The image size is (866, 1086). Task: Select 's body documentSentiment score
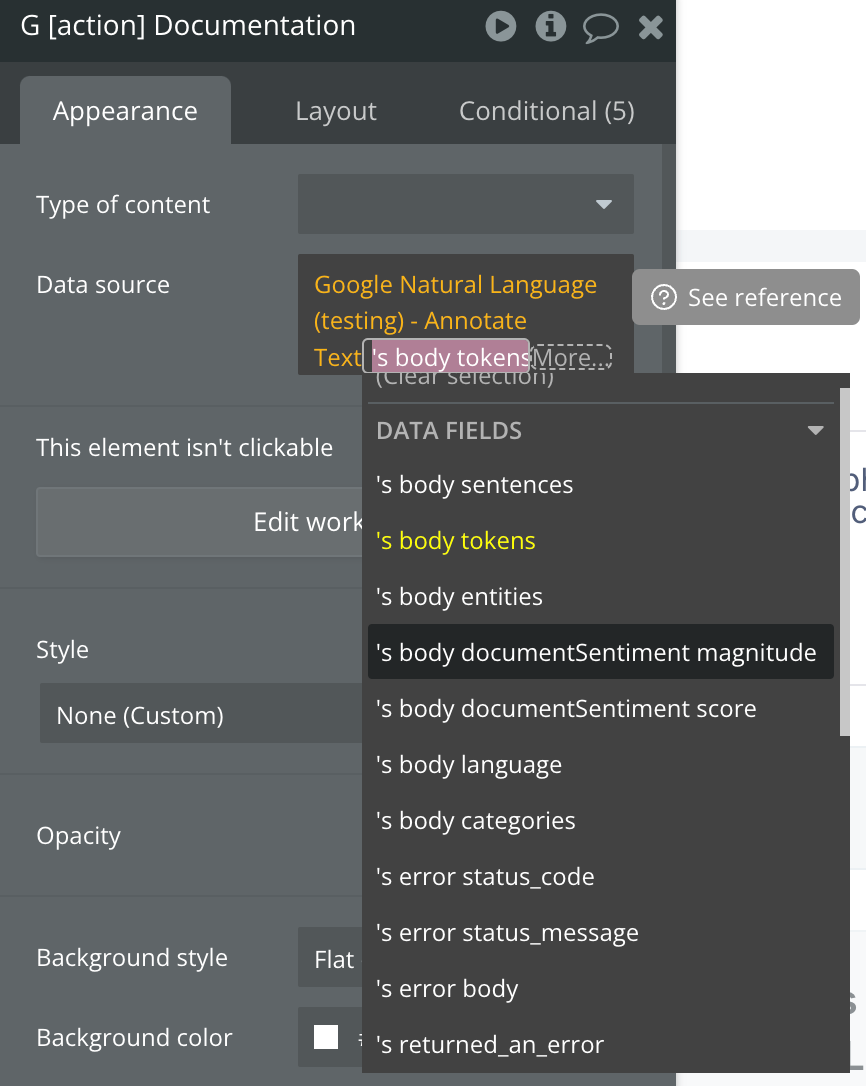[601, 709]
